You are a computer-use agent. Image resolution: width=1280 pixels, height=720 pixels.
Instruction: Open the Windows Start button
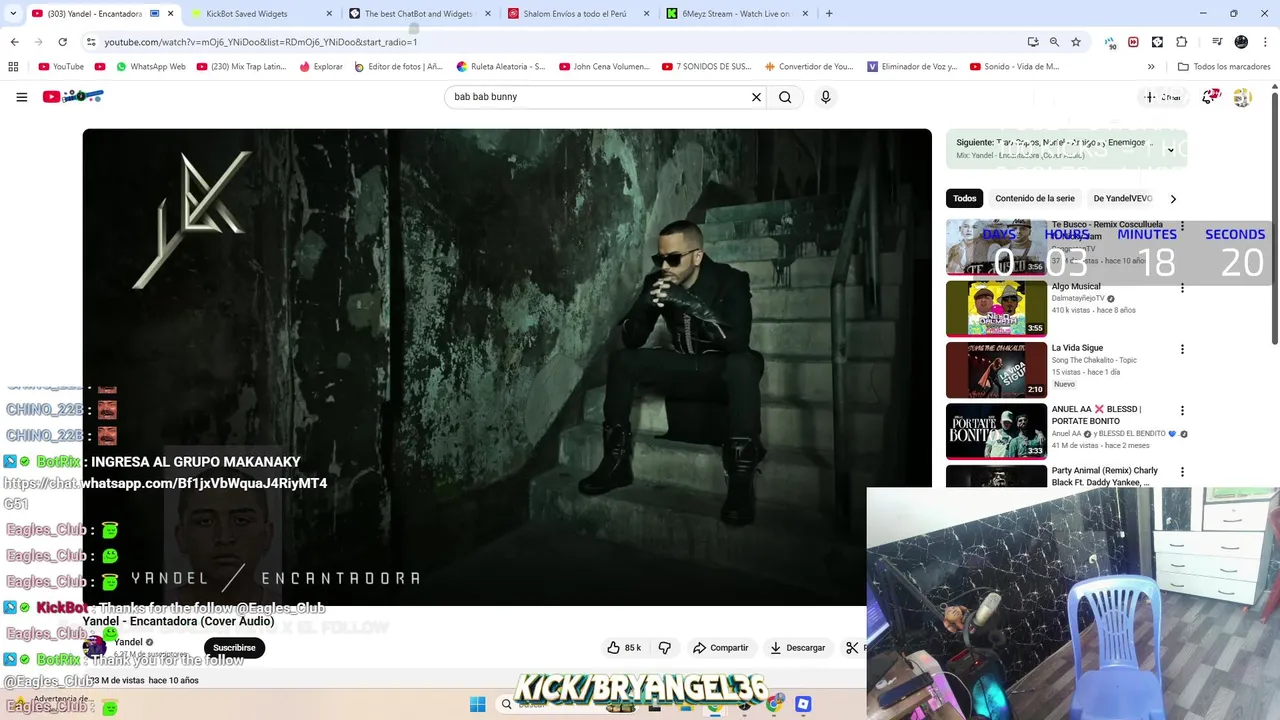click(x=478, y=704)
